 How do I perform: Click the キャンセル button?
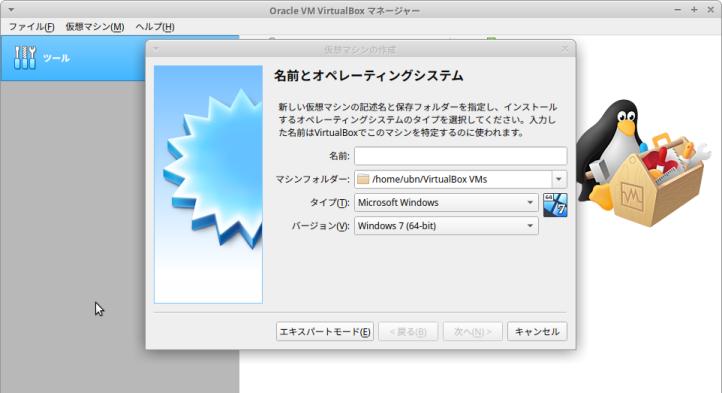pos(537,331)
